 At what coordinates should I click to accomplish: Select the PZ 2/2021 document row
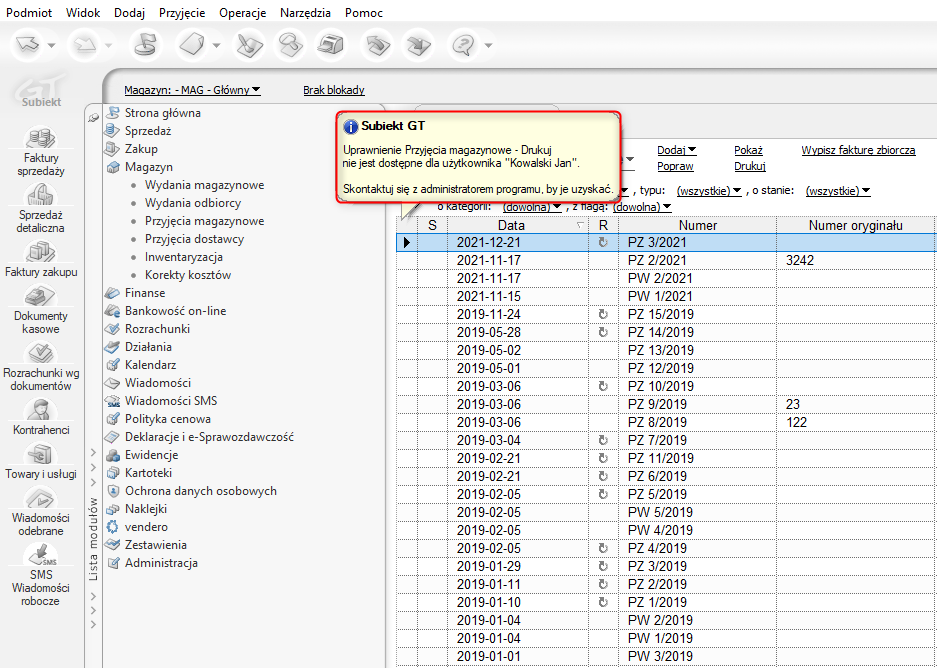click(x=656, y=260)
